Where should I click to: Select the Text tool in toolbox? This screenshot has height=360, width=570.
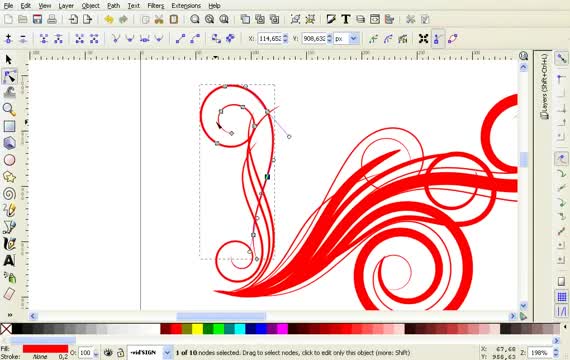[x=9, y=261]
